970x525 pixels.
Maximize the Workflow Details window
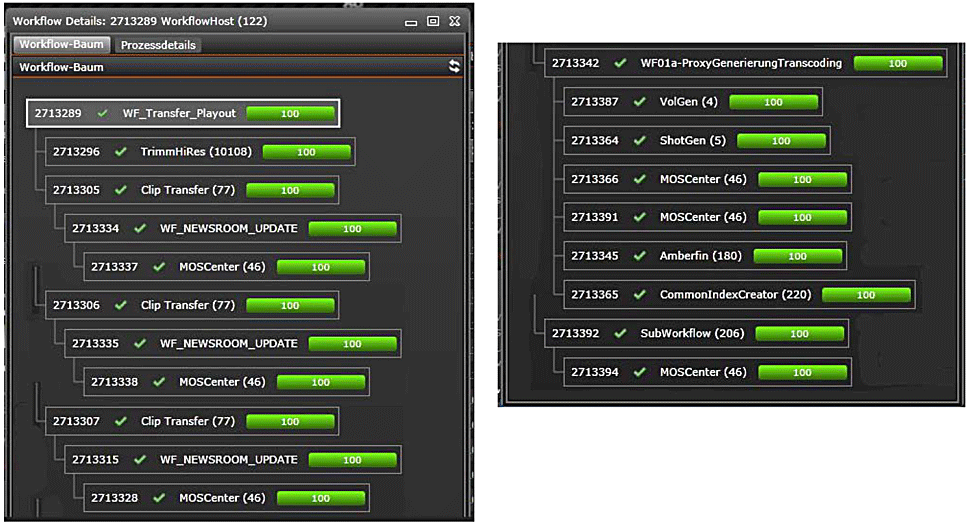click(433, 21)
